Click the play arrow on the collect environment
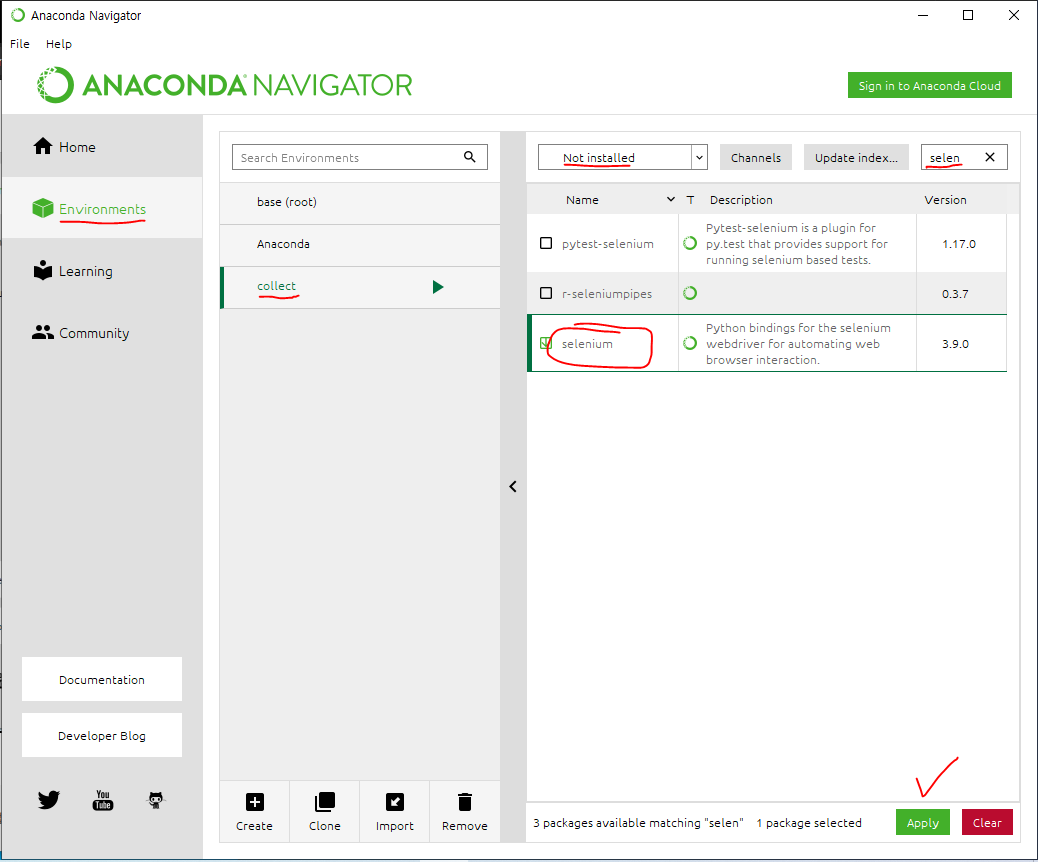 438,287
